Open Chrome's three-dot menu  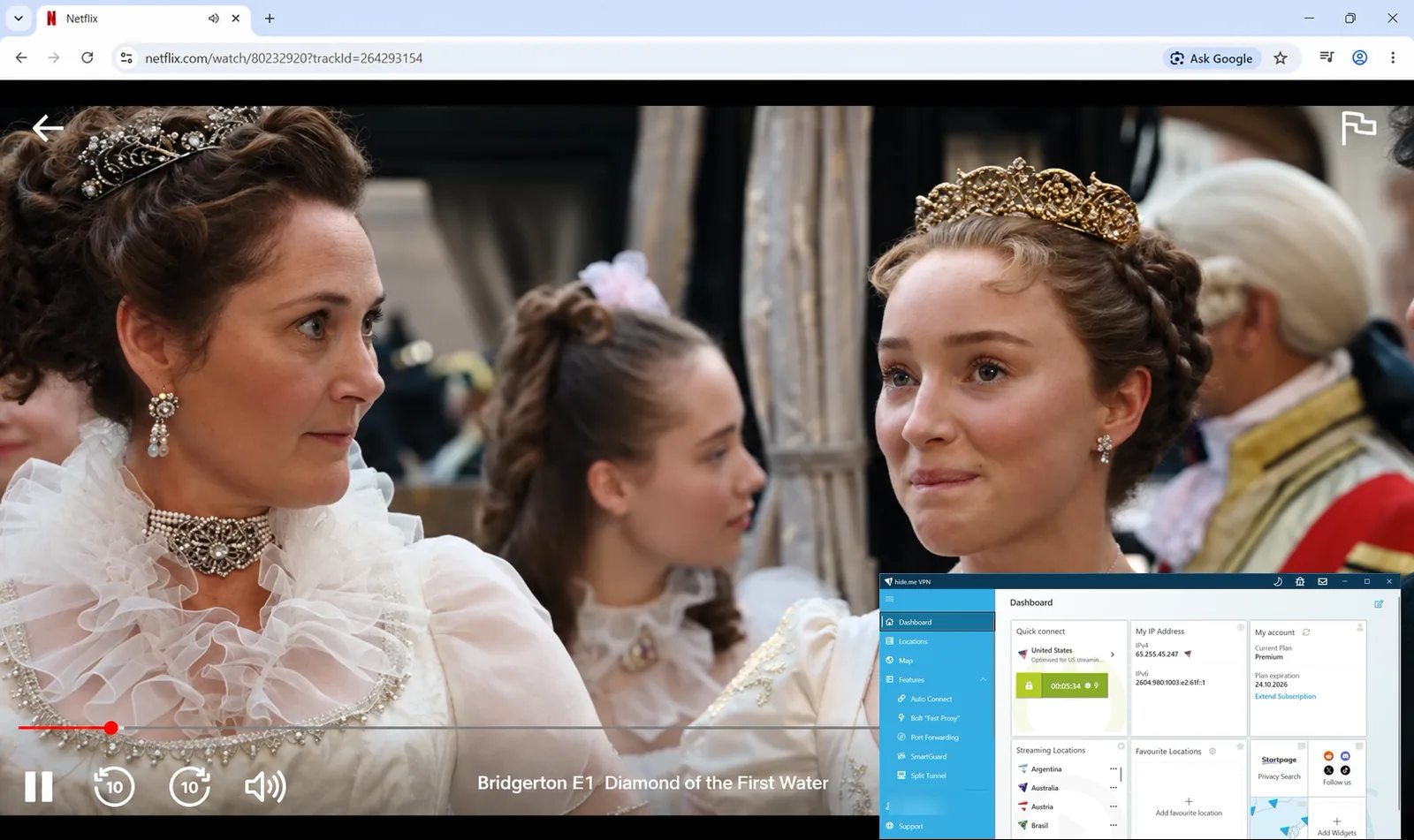click(x=1393, y=57)
